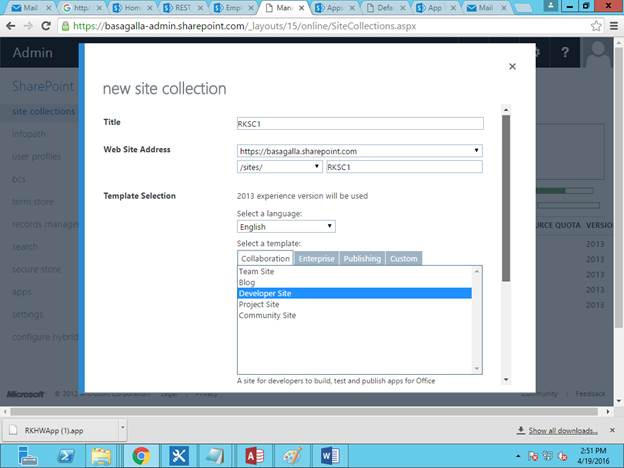Close the downloads bar
The height and width of the screenshot is (468, 624).
pyautogui.click(x=612, y=430)
